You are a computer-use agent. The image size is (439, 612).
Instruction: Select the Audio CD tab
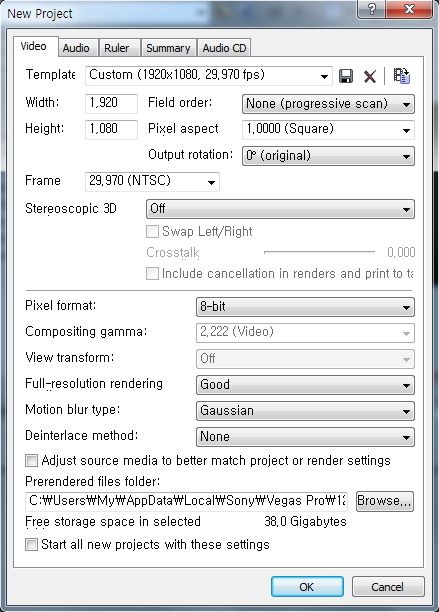(224, 48)
